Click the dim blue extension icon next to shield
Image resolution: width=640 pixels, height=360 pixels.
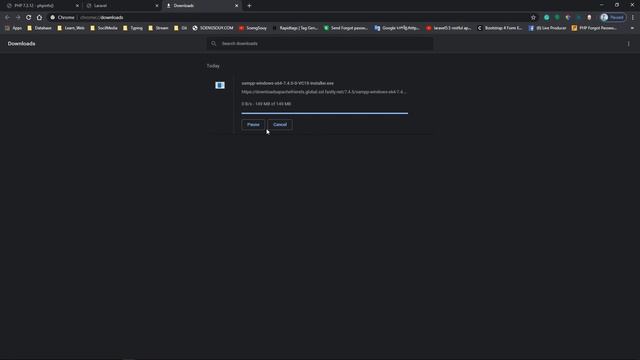tap(578, 18)
